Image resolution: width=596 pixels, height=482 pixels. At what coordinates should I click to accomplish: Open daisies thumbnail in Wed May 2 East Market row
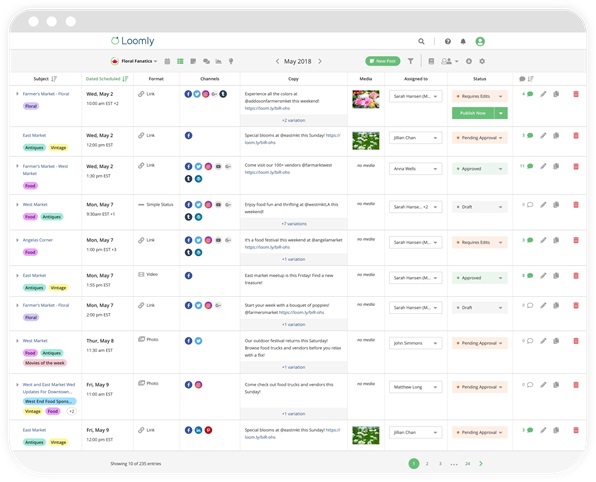click(x=366, y=141)
